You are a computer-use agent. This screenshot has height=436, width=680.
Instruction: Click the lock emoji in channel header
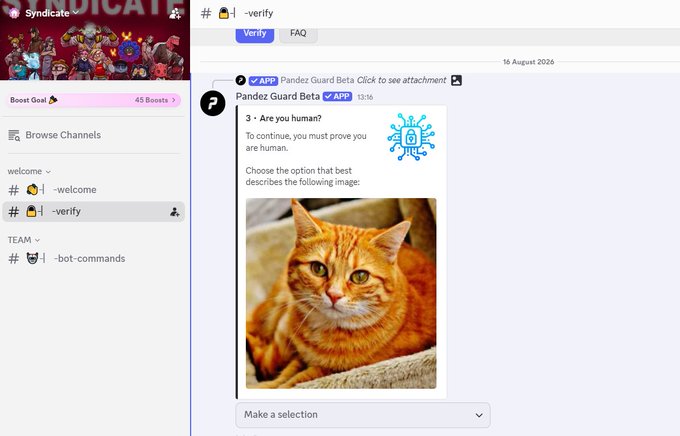coord(224,13)
